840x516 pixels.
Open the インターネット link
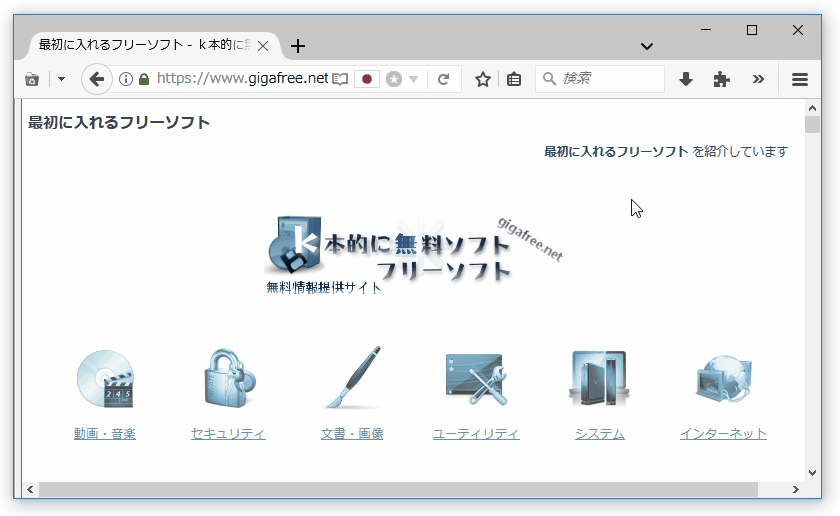[x=723, y=433]
